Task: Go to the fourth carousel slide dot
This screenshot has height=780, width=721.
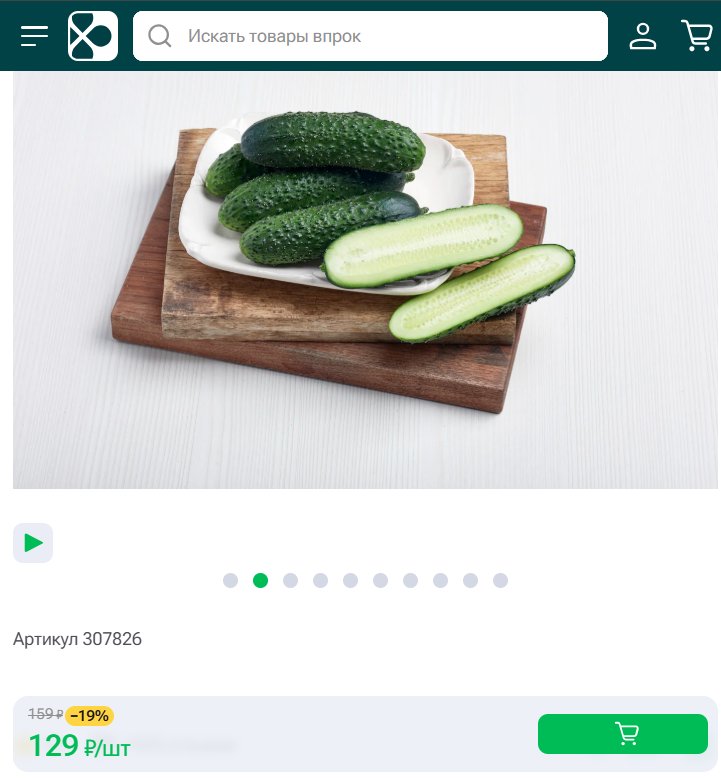Action: pyautogui.click(x=320, y=581)
